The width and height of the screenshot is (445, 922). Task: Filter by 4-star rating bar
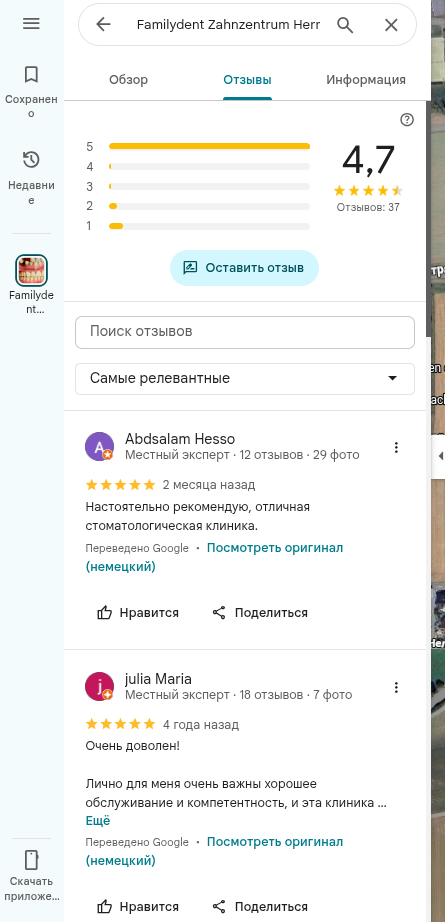point(198,167)
